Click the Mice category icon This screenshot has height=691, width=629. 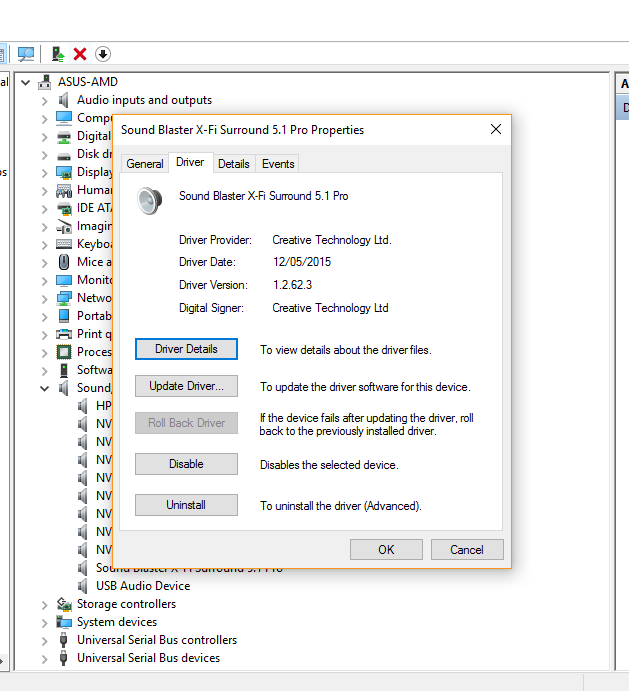64,262
